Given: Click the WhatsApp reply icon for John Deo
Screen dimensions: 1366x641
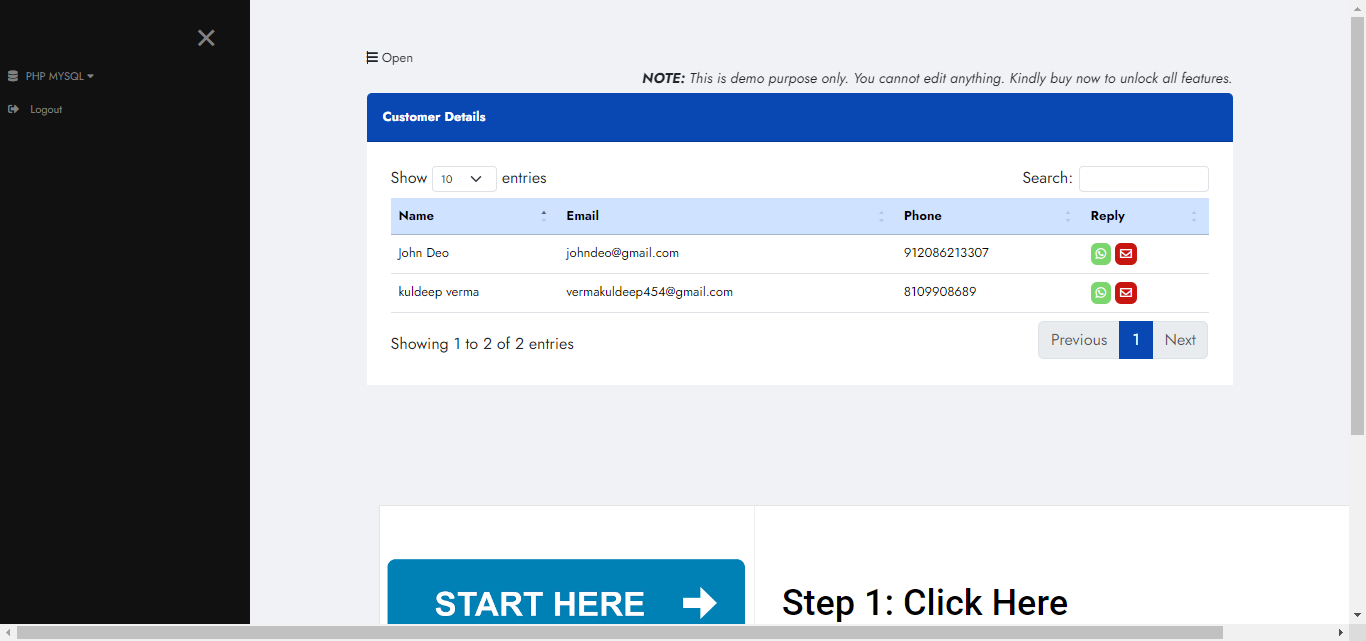Looking at the screenshot, I should (1101, 254).
